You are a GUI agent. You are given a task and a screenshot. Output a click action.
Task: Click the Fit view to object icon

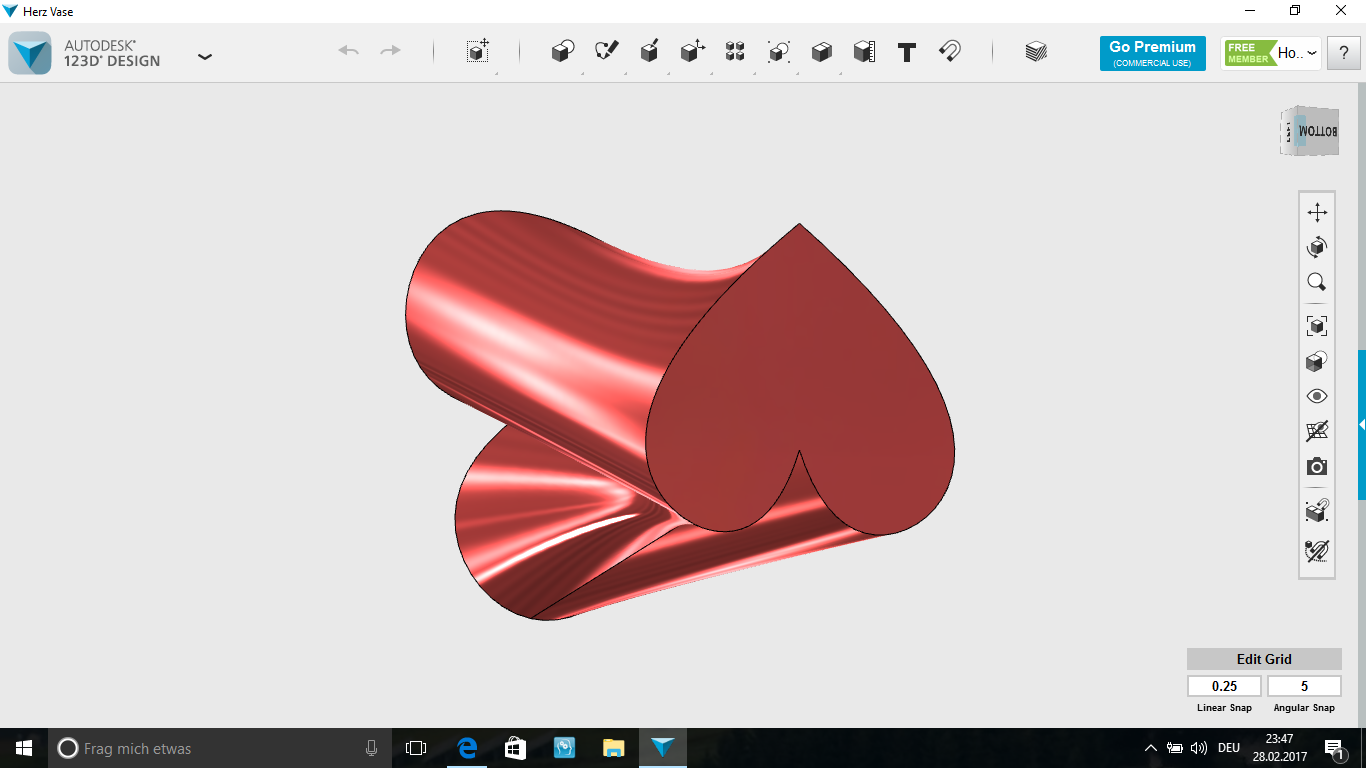coord(1317,325)
